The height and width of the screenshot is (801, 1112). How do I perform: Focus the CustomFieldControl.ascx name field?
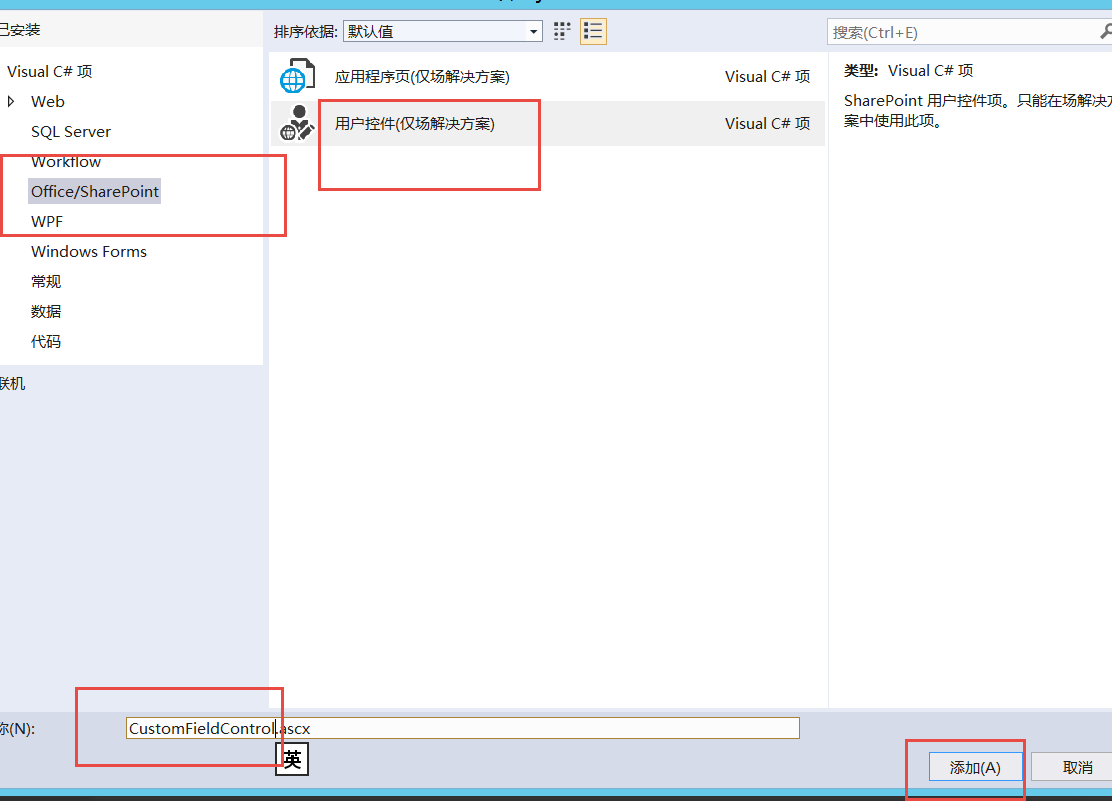click(462, 729)
